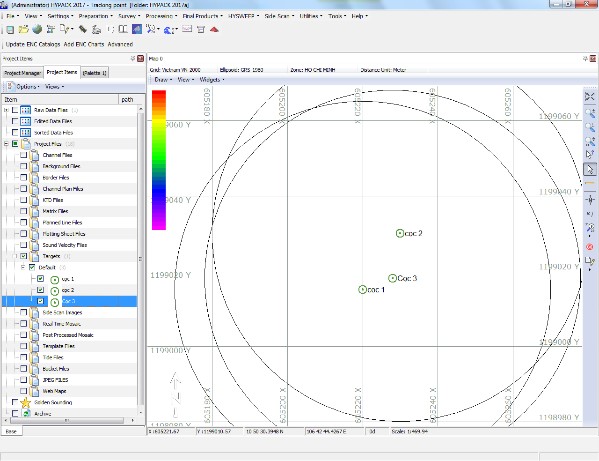Viewport: 599px width, 461px height.
Task: Click the pin icon of Project Items panel
Action: click(133, 58)
